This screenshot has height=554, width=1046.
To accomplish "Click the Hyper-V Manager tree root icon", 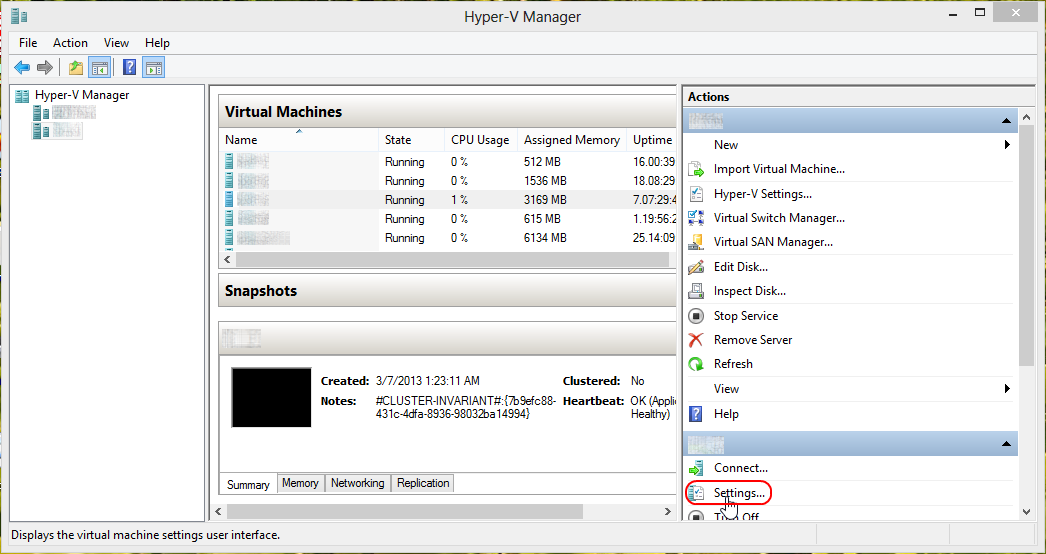I will [22, 95].
